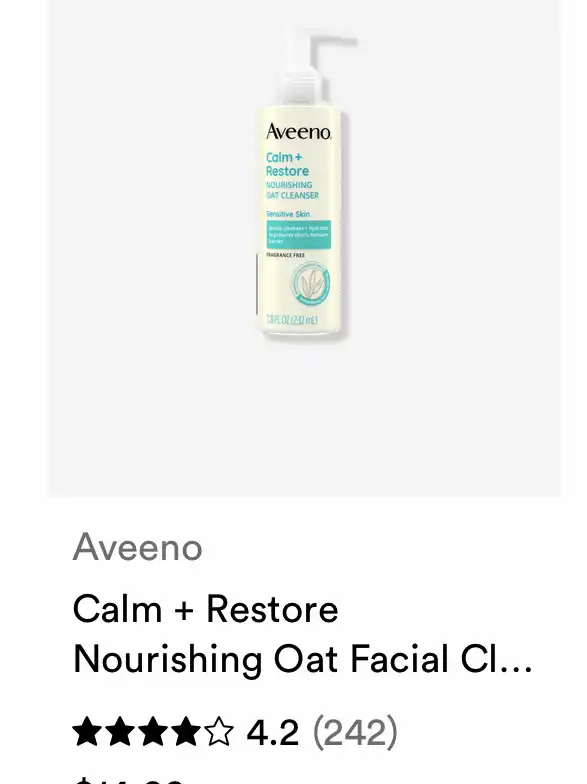Click the second filled rating star

point(120,732)
